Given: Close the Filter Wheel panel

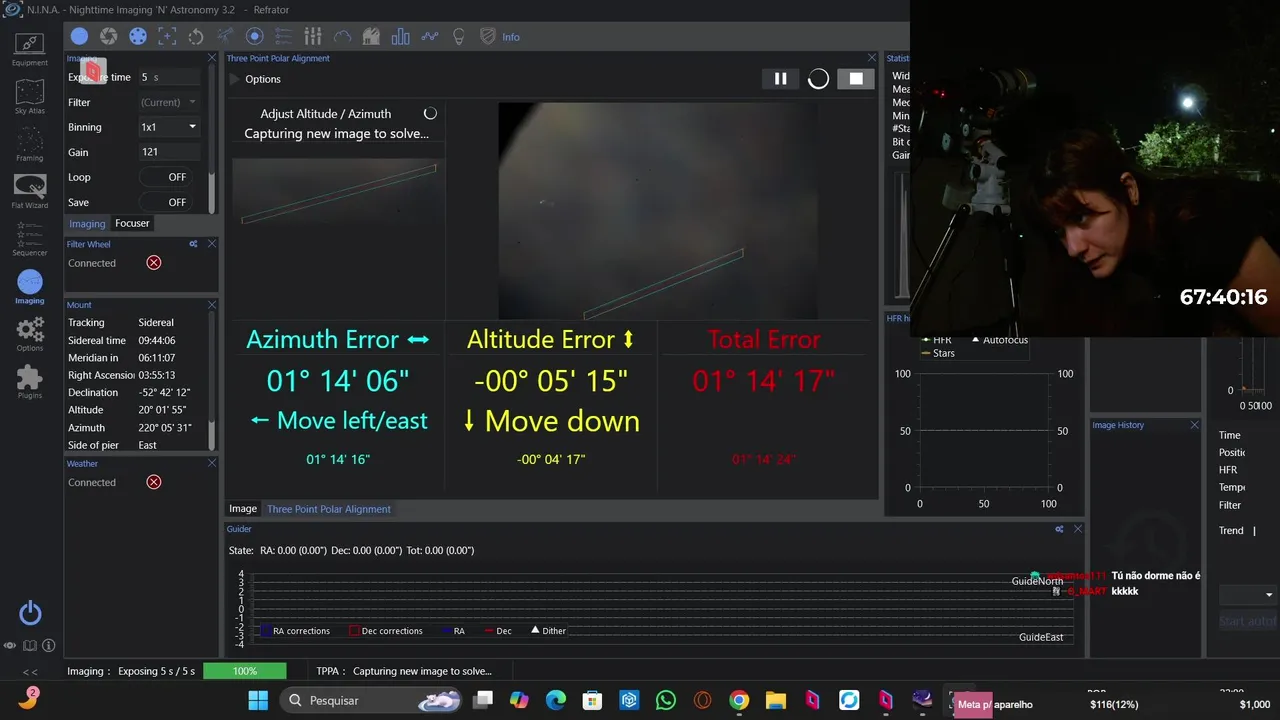Looking at the screenshot, I should 211,244.
